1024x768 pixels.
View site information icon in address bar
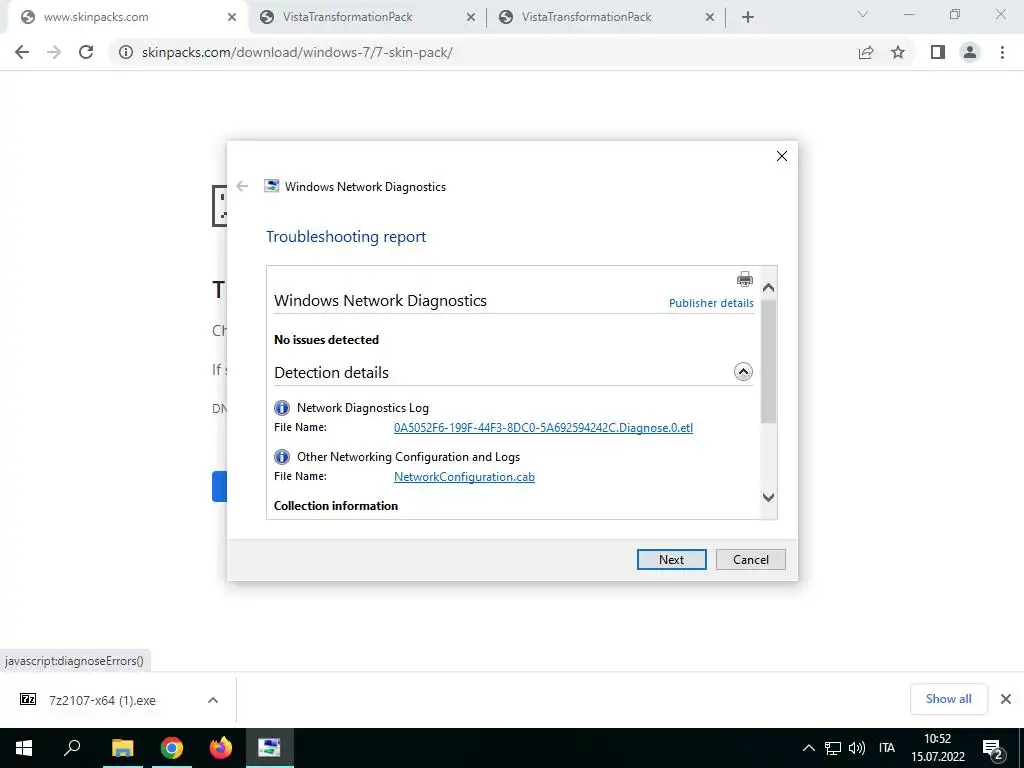click(126, 52)
